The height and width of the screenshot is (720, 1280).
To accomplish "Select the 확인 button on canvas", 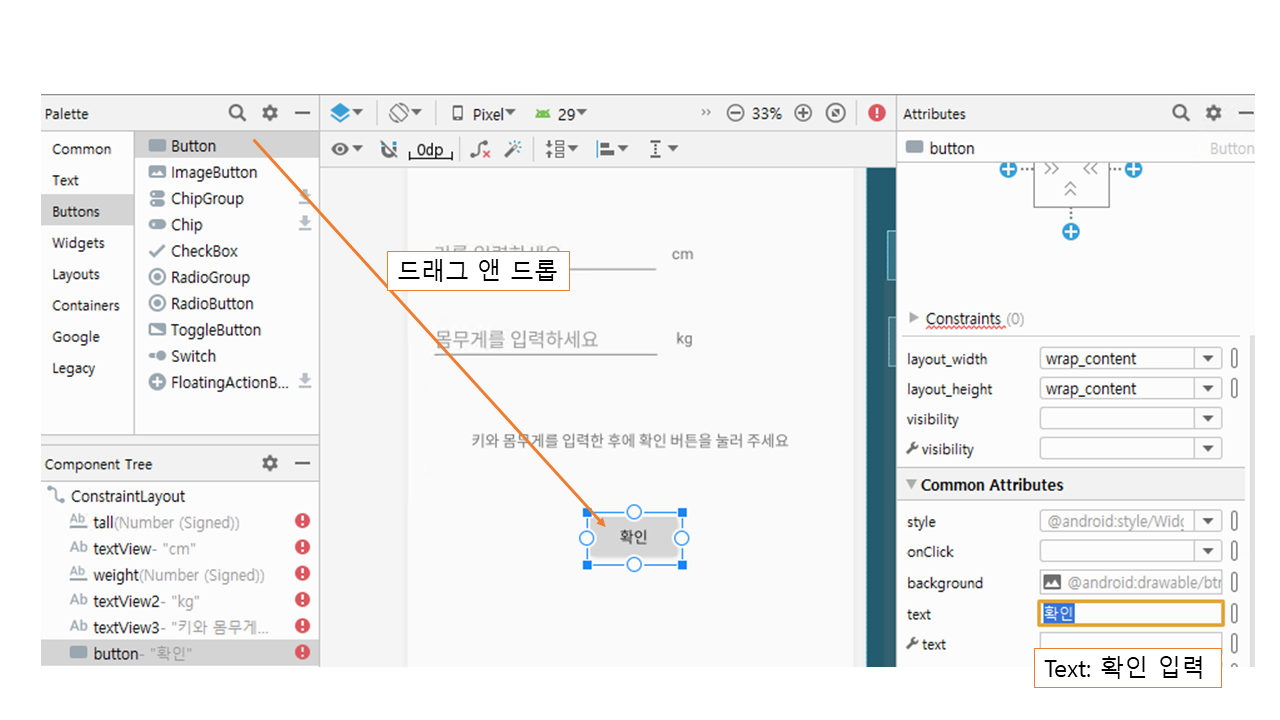I will (x=634, y=537).
